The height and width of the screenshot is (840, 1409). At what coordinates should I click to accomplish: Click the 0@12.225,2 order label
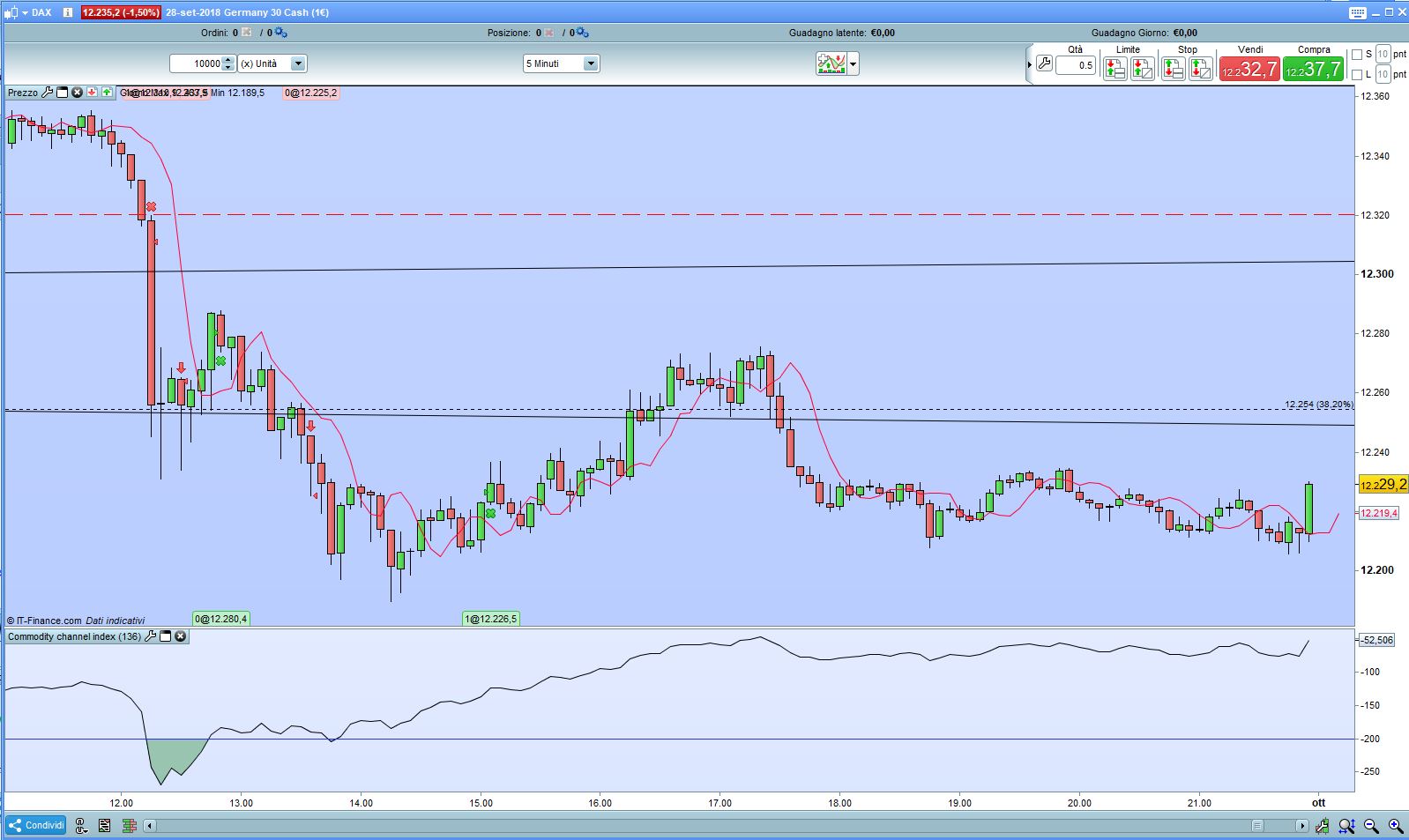click(x=311, y=93)
